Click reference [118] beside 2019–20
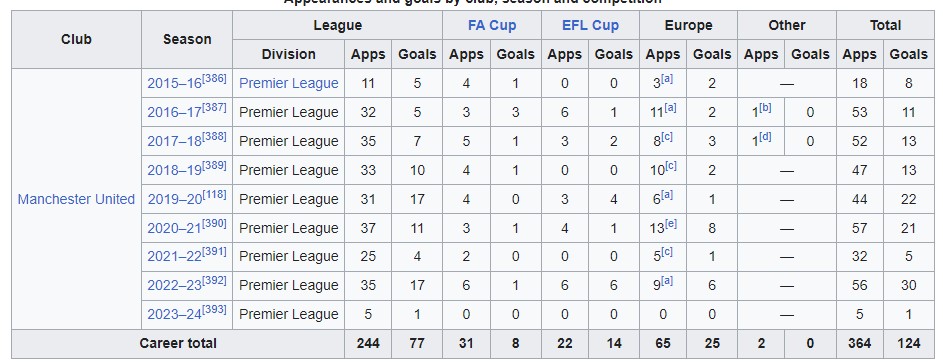The height and width of the screenshot is (364, 943). point(214,194)
